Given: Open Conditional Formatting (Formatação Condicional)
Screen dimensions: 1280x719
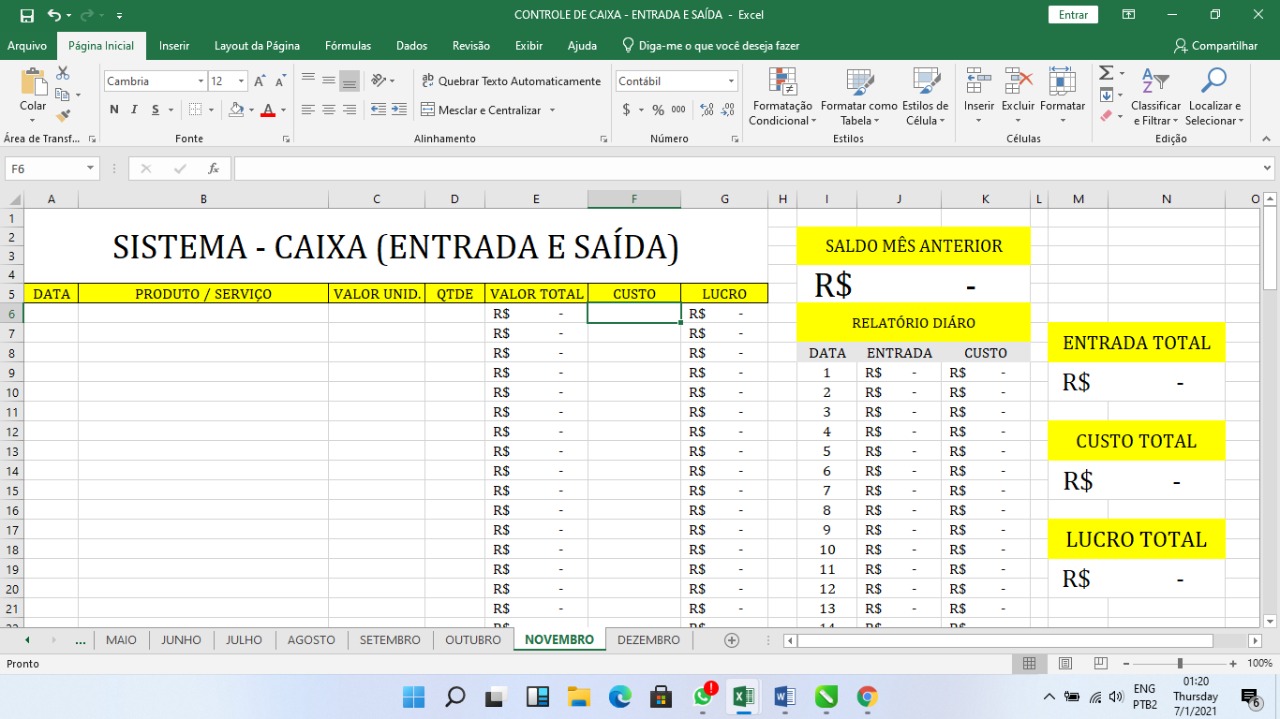Looking at the screenshot, I should (x=782, y=98).
